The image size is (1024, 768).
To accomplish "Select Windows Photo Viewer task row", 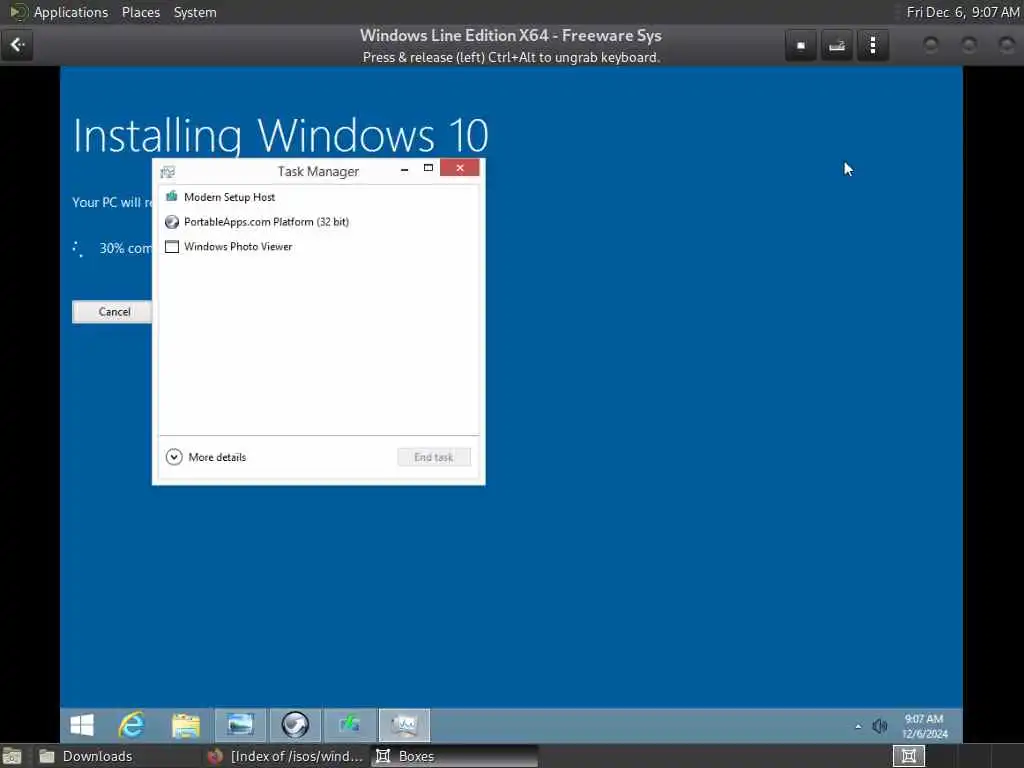I will (x=319, y=247).
